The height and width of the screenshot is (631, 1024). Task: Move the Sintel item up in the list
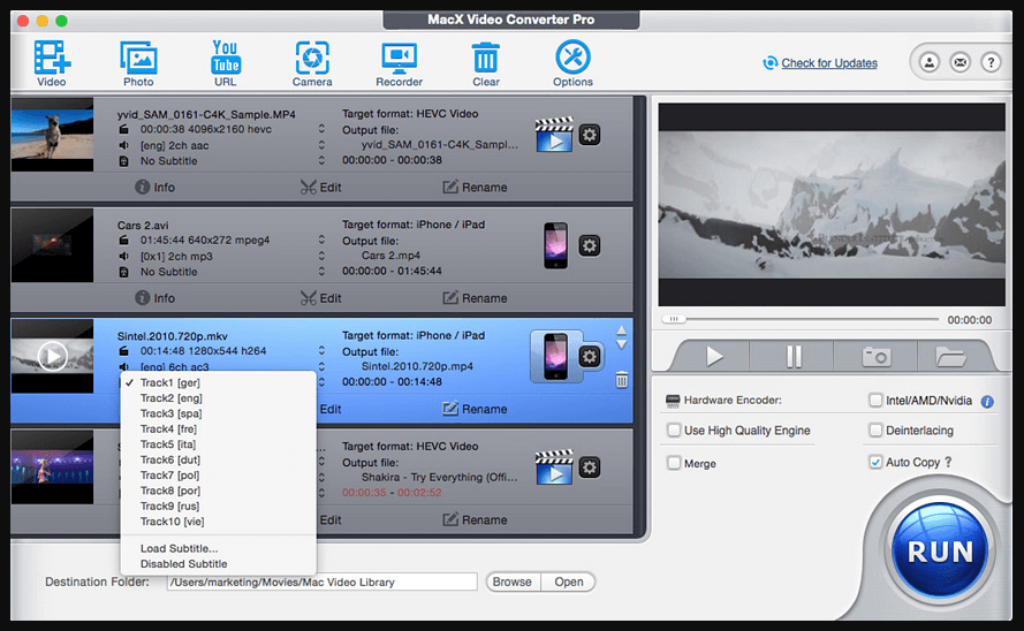pyautogui.click(x=622, y=331)
